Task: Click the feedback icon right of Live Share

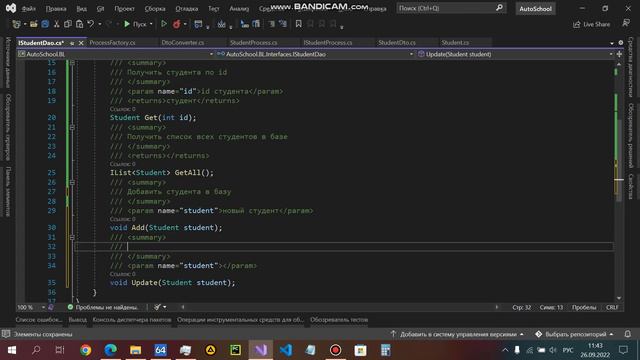Action: click(626, 24)
